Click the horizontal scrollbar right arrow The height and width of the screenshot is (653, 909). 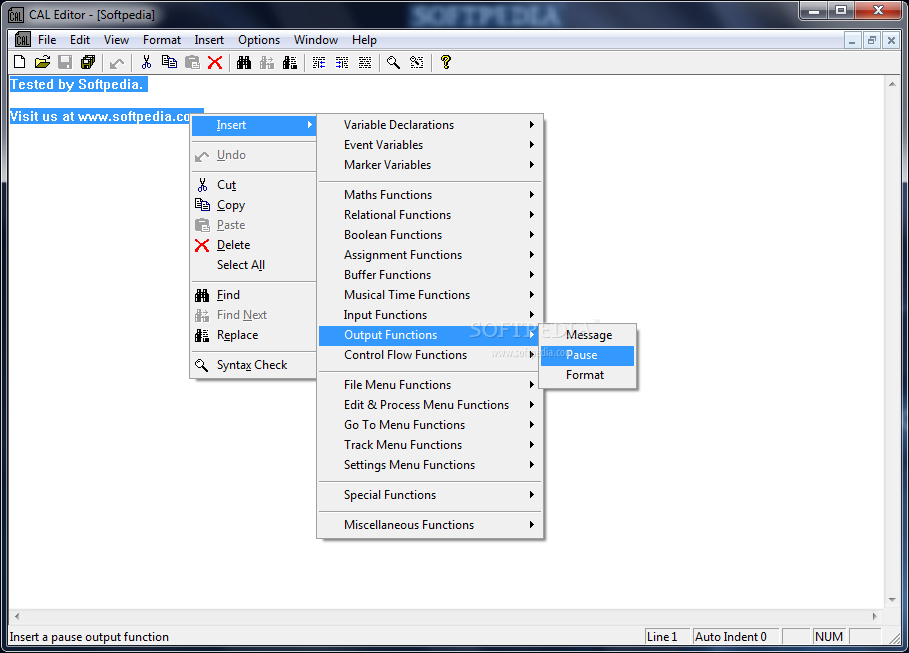pos(875,616)
